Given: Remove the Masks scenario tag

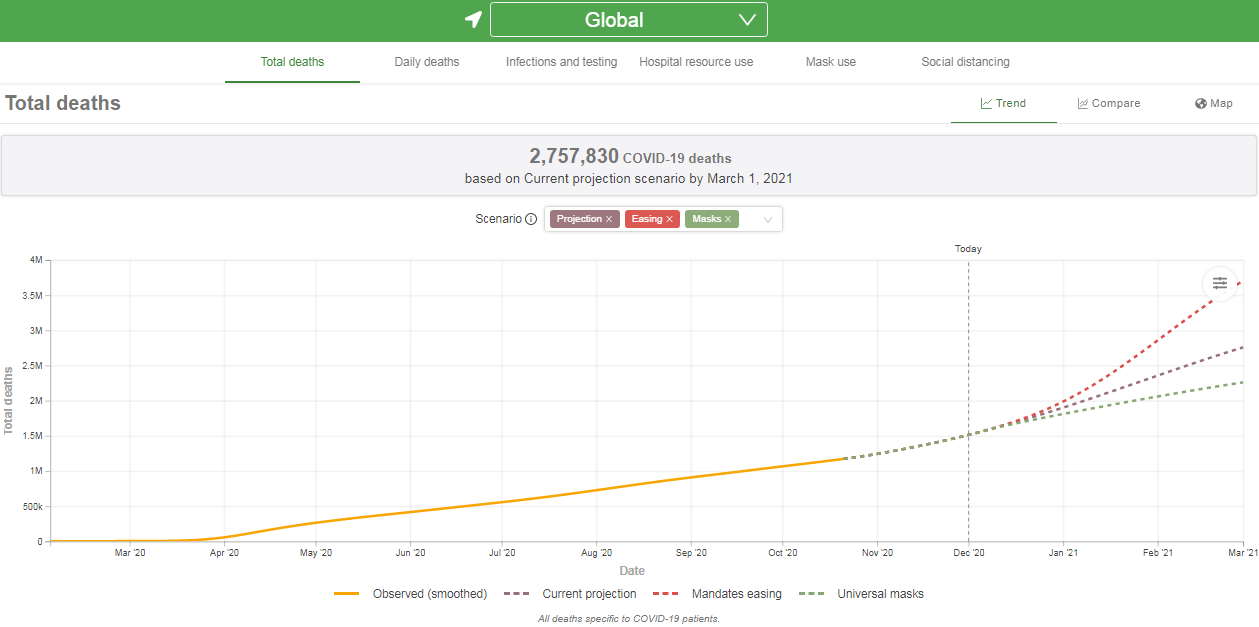Looking at the screenshot, I should click(728, 219).
